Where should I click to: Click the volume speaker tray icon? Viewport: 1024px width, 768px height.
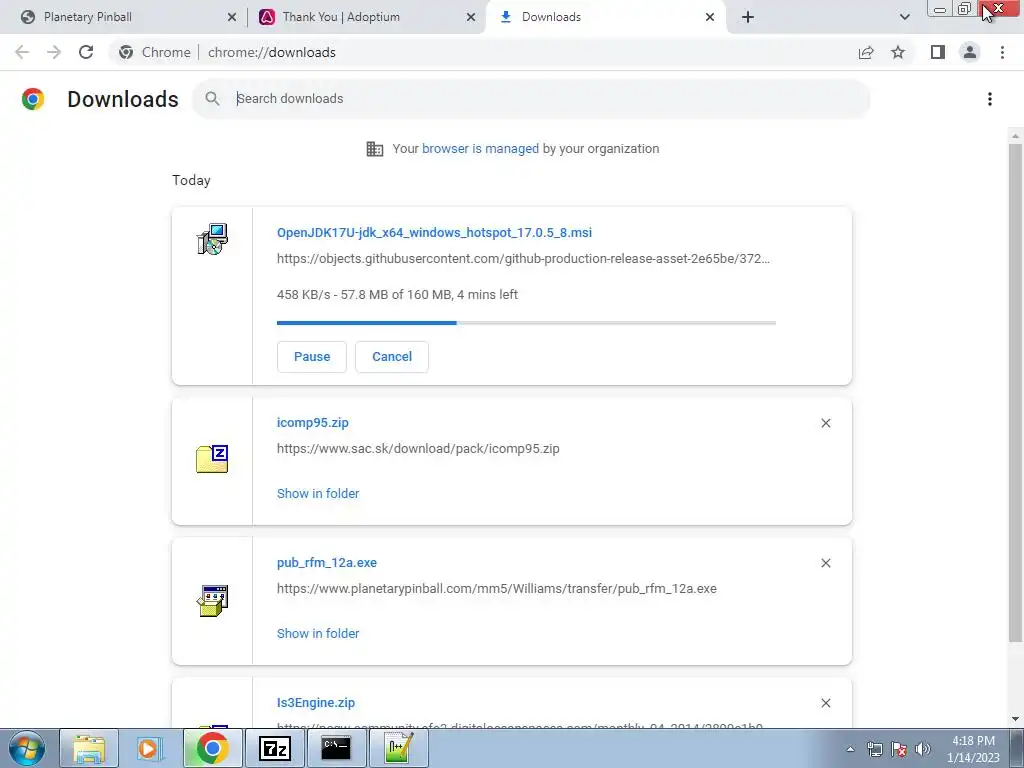coord(923,749)
